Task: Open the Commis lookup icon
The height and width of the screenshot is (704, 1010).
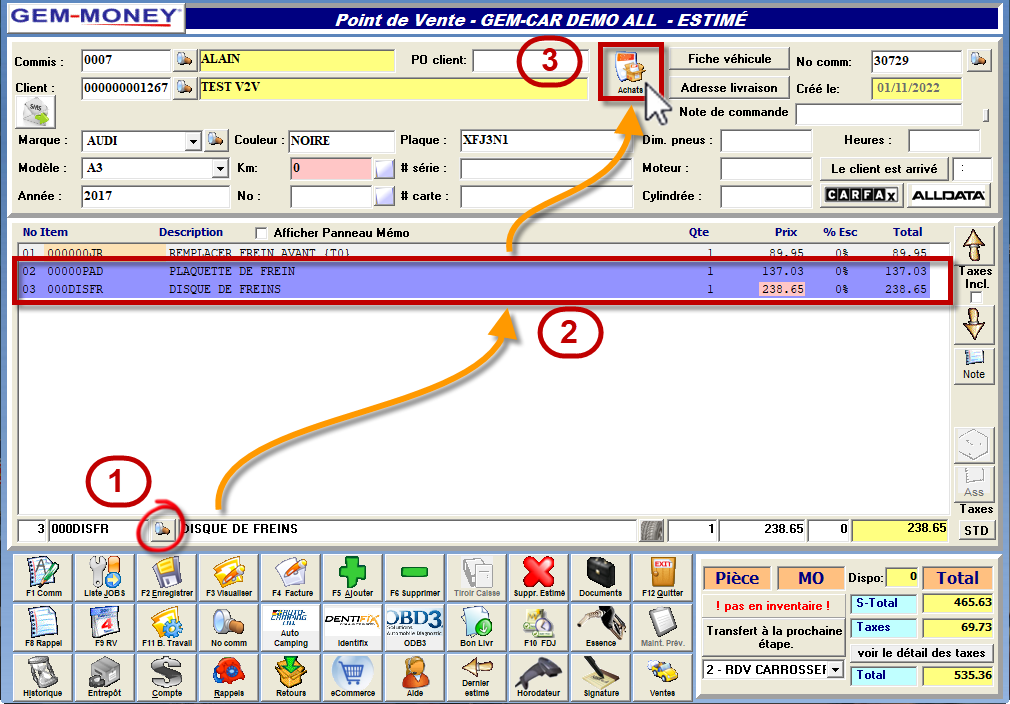Action: point(184,60)
